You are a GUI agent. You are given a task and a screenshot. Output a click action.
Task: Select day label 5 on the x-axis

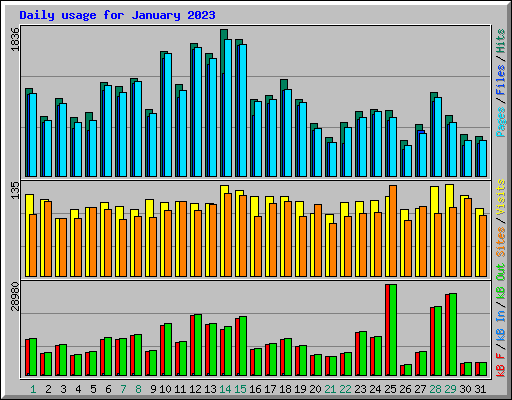tap(93, 389)
